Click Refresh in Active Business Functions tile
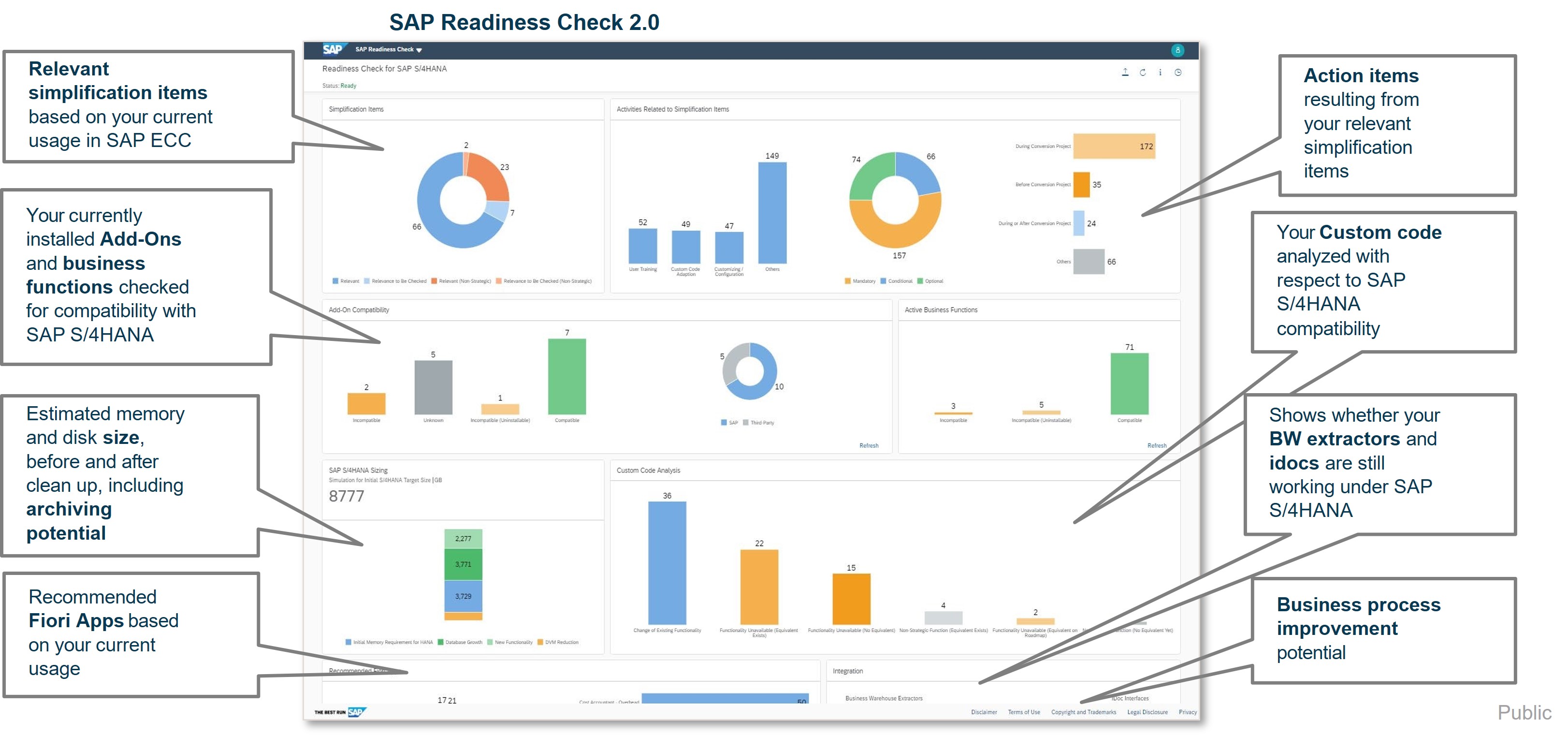This screenshot has height=736, width=1568. [1157, 446]
